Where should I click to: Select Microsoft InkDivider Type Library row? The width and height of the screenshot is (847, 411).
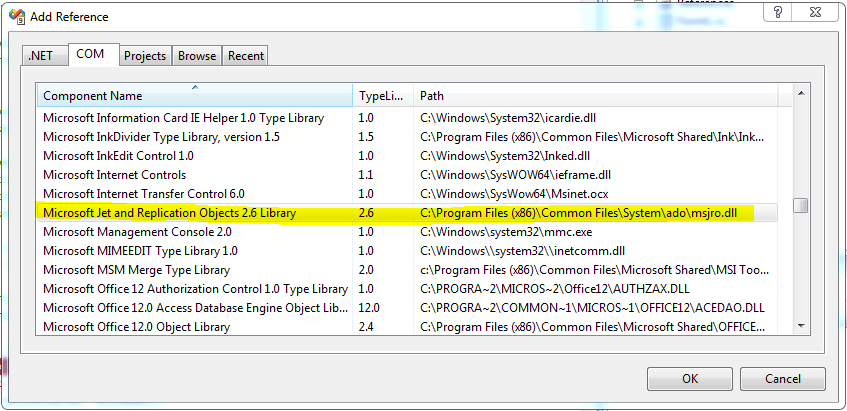(x=407, y=137)
